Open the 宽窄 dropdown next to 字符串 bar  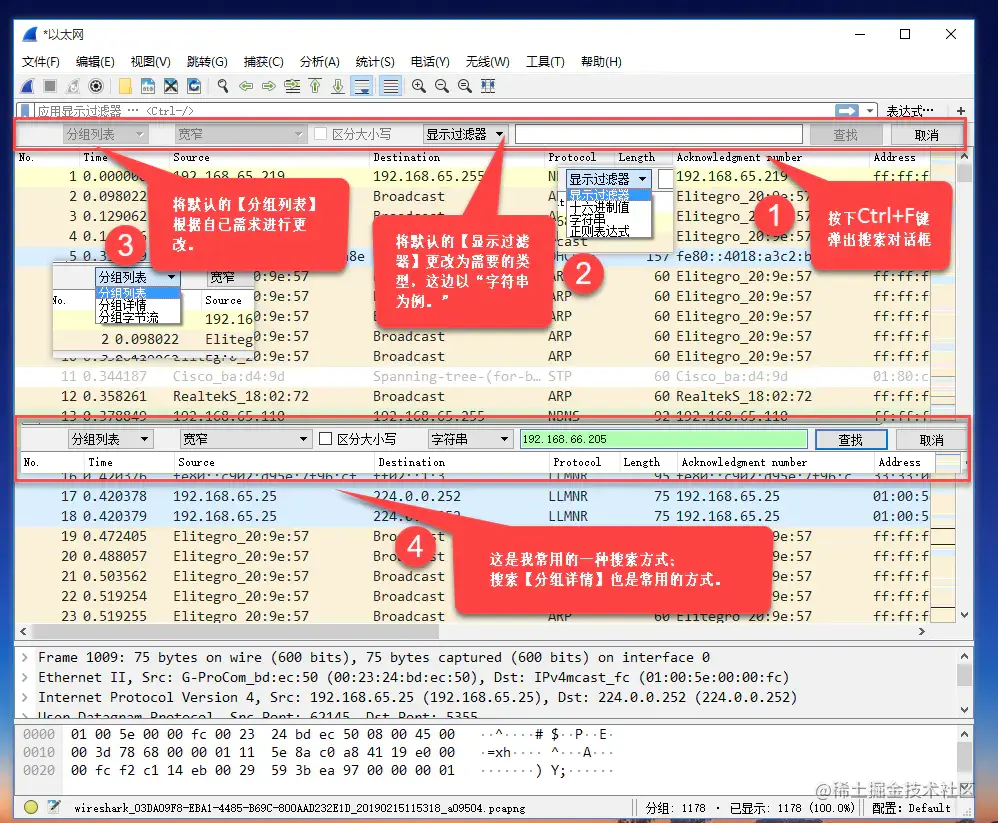pos(245,439)
